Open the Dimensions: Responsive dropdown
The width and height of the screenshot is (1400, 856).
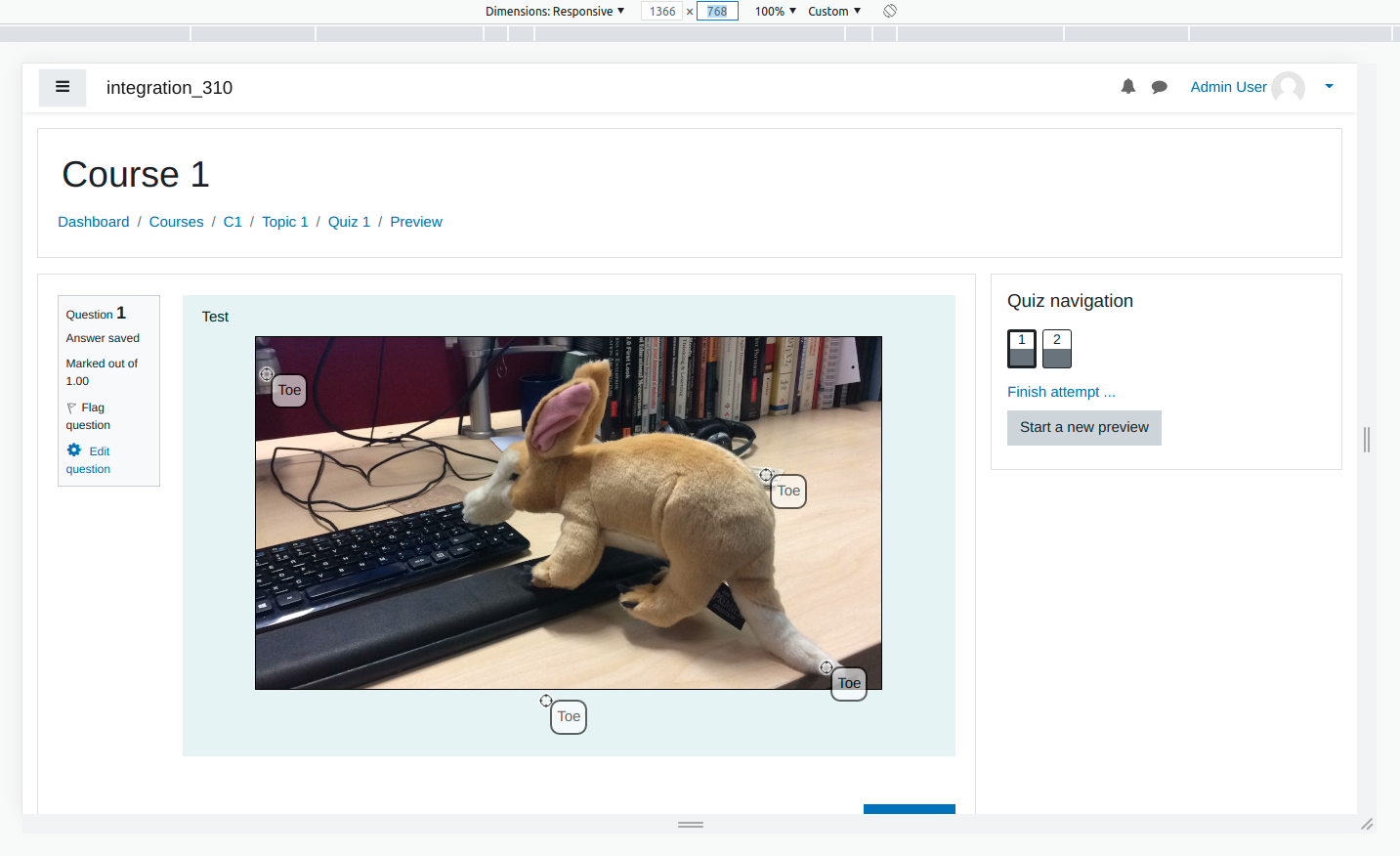click(555, 12)
